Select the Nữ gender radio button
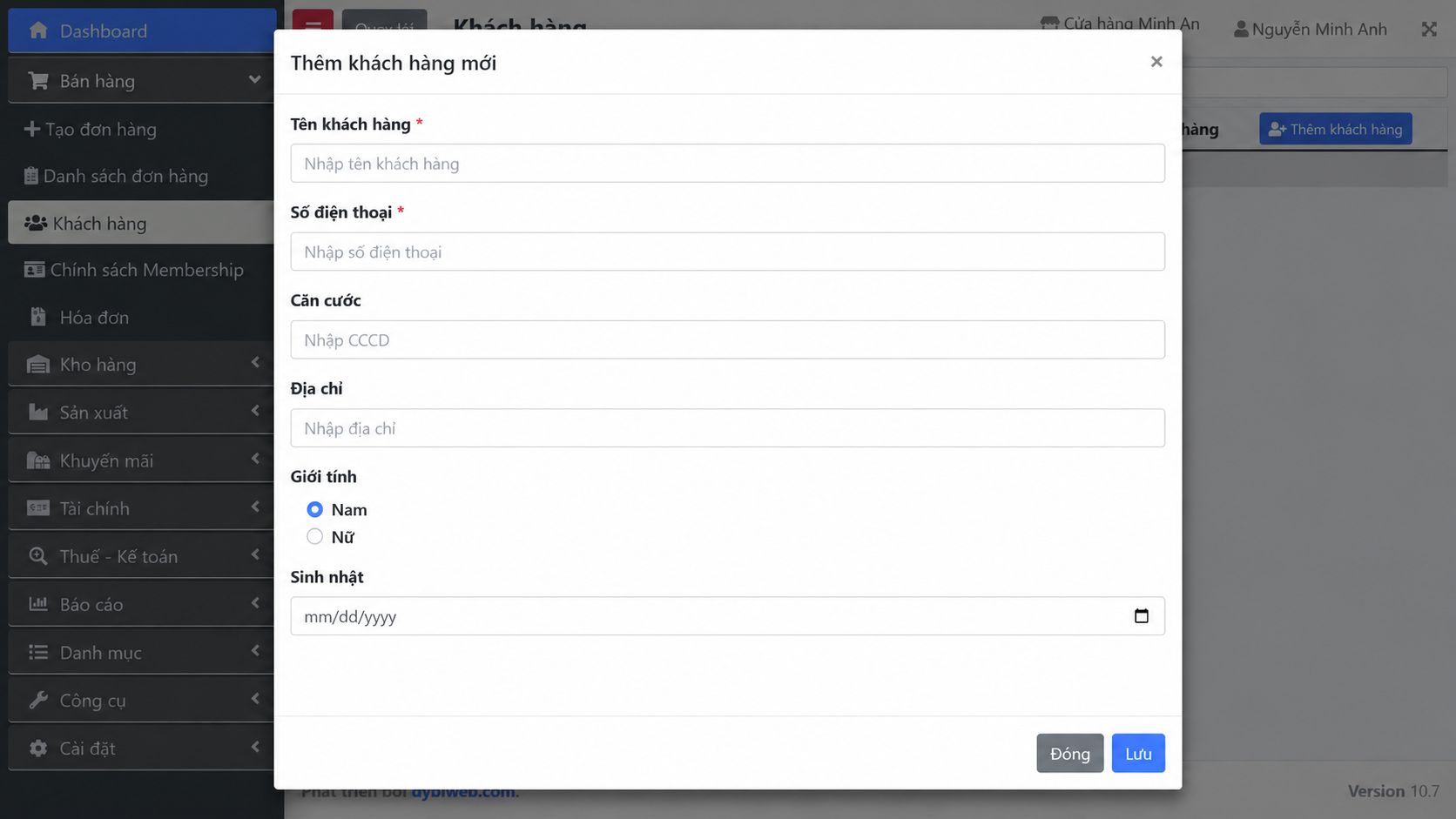 point(314,536)
